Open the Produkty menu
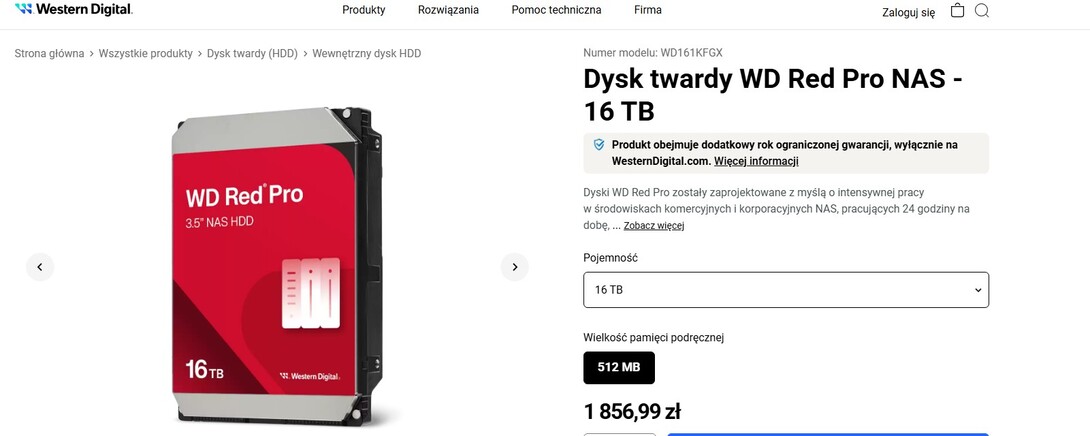This screenshot has width=1090, height=436. click(x=364, y=10)
